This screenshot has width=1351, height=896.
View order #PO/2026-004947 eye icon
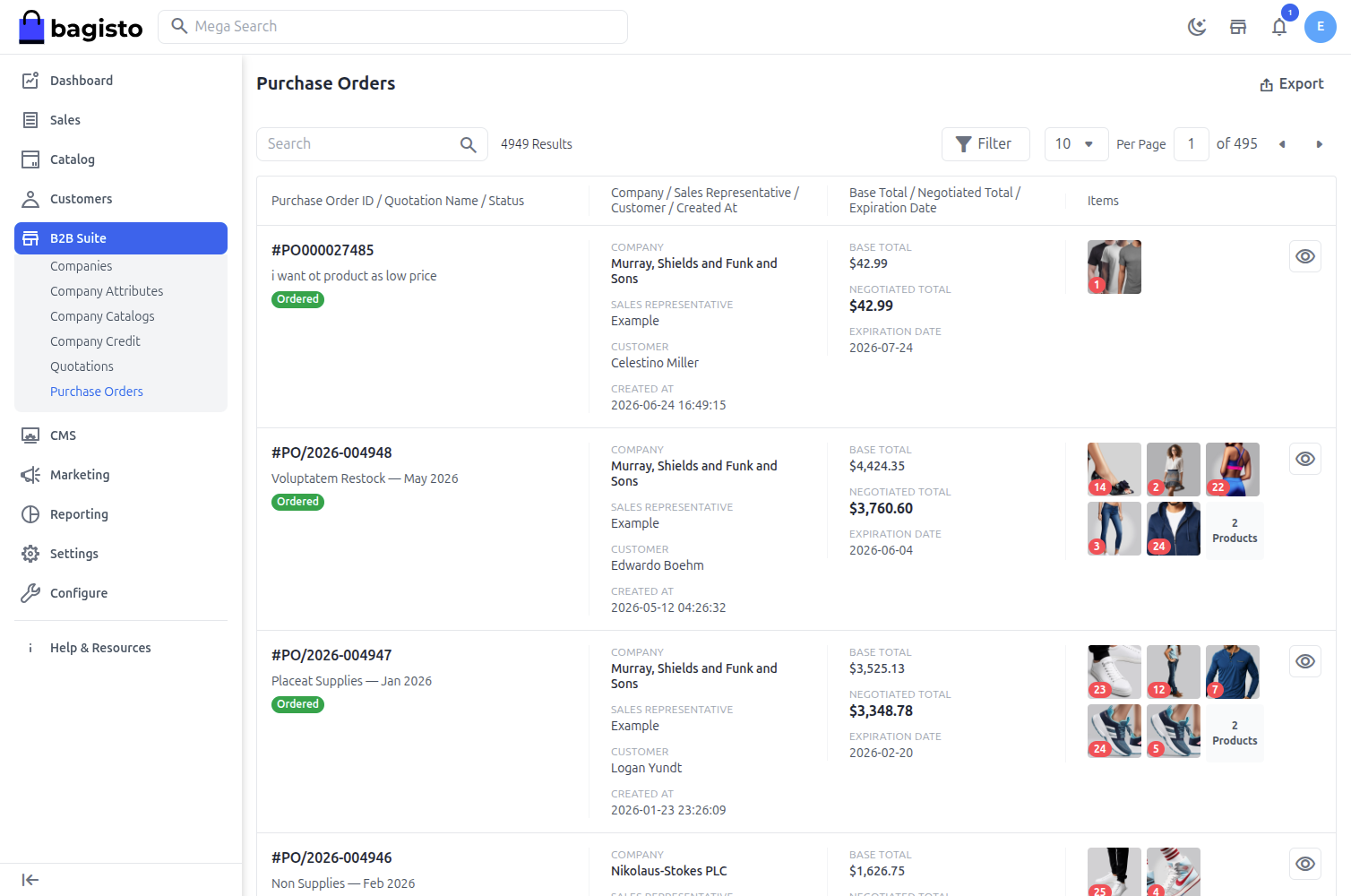[1305, 661]
